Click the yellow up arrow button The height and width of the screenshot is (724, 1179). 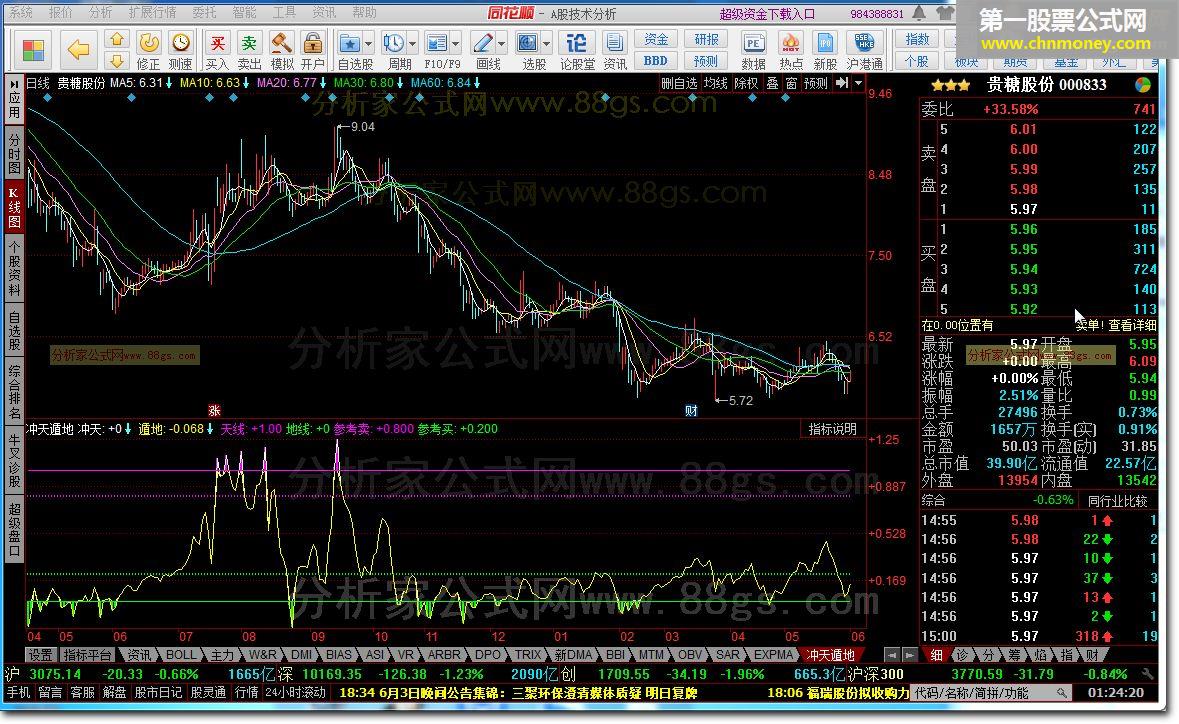(117, 40)
